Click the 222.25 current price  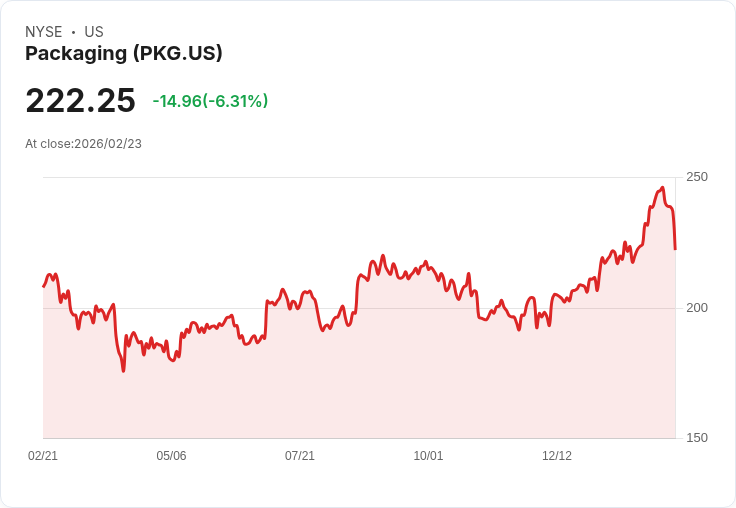point(80,101)
